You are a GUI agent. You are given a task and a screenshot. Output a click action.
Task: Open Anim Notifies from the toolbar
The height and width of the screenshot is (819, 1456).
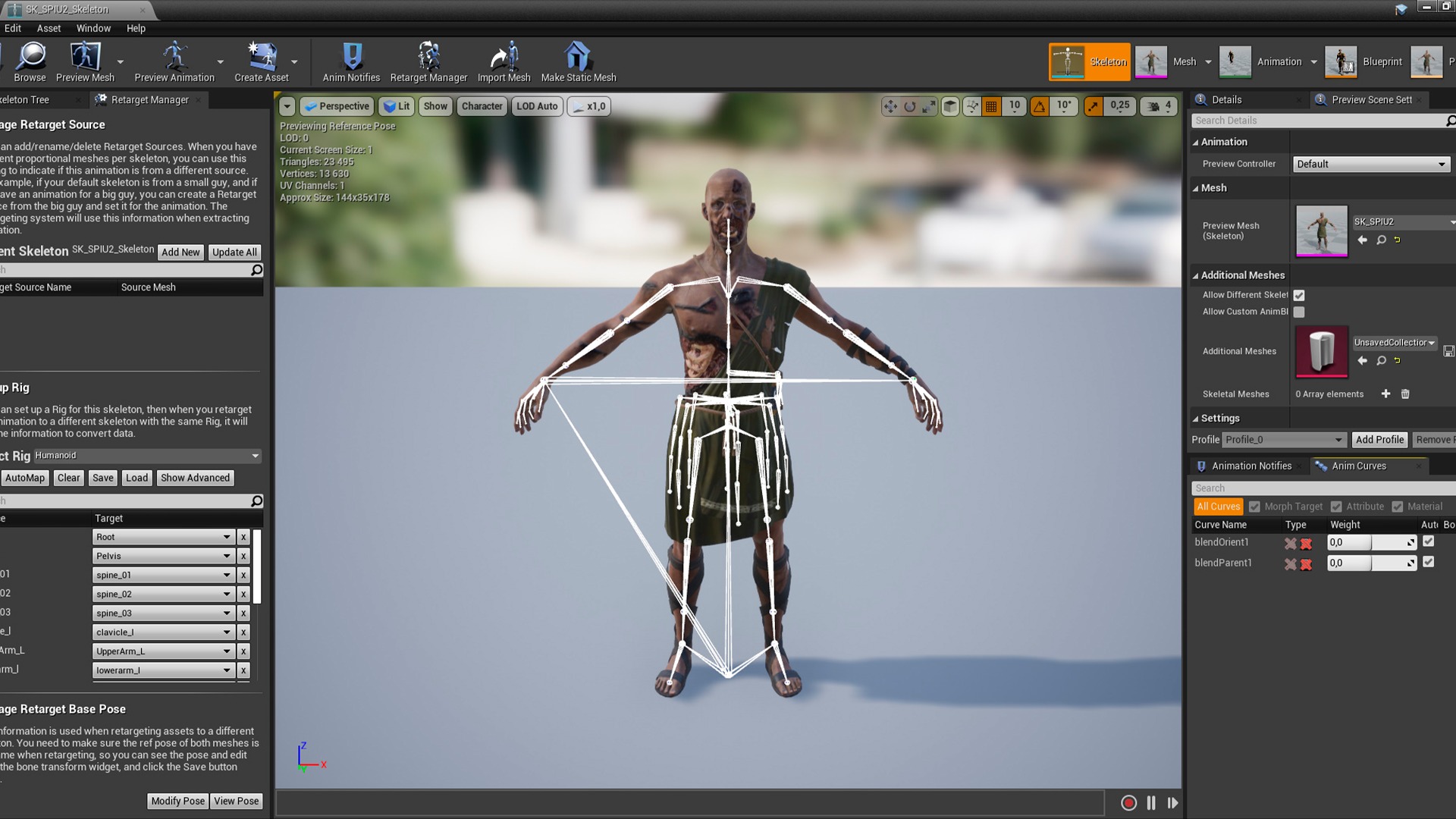tap(351, 61)
